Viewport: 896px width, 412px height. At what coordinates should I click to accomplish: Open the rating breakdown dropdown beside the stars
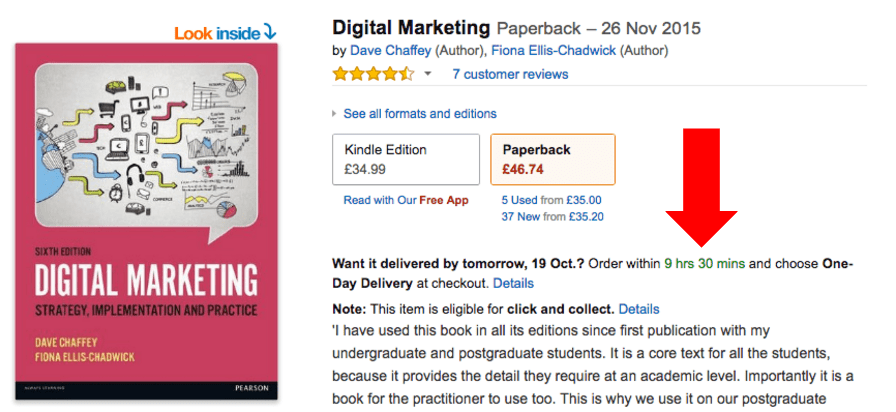(x=428, y=74)
